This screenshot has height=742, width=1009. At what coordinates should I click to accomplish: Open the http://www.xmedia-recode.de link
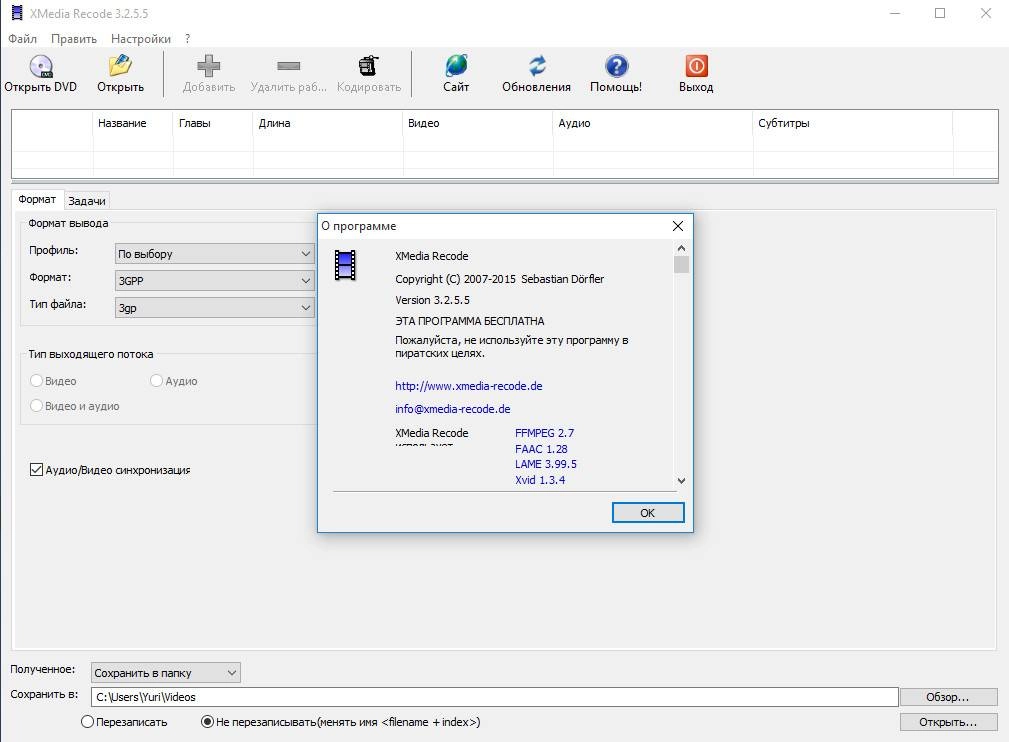468,386
